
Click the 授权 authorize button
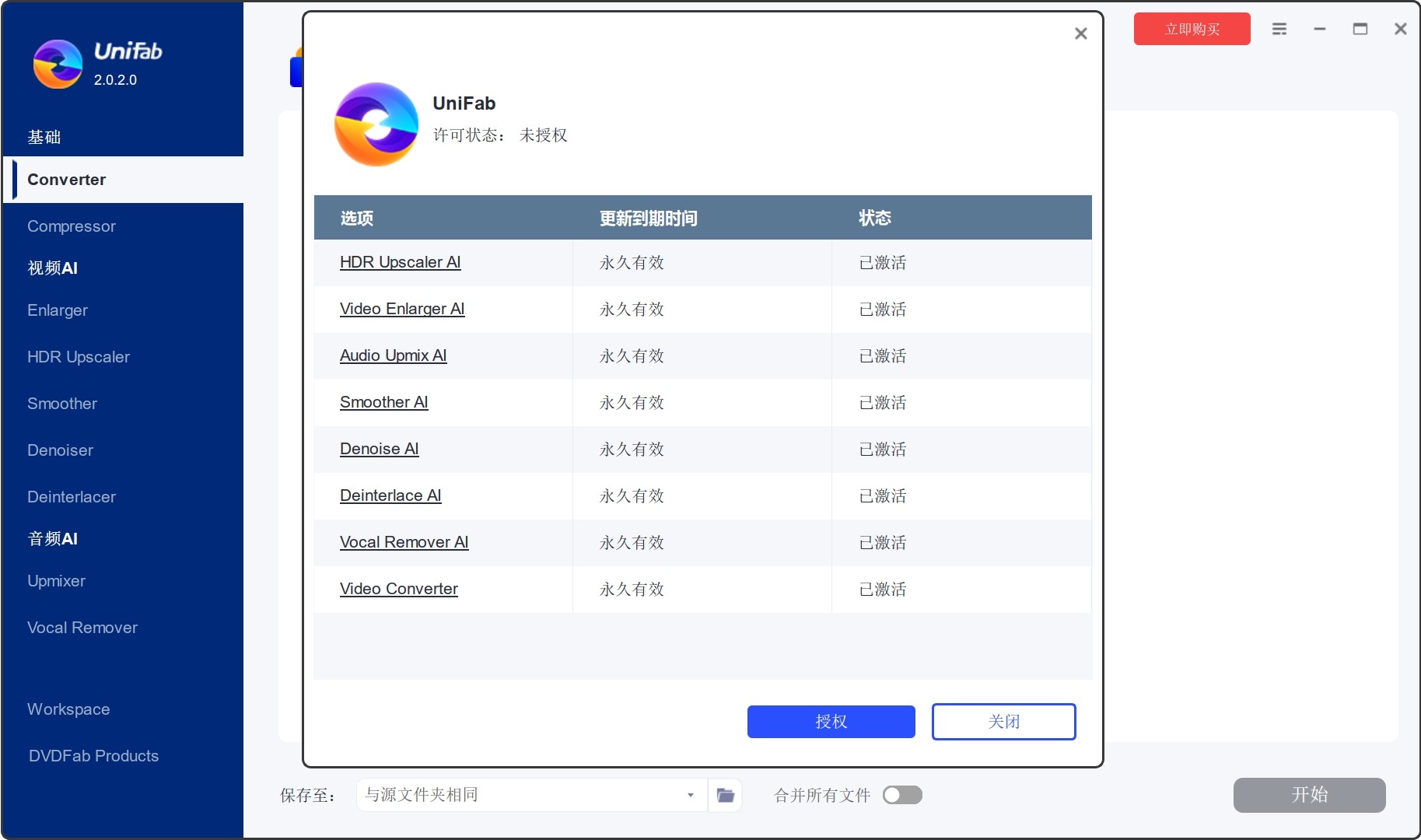point(831,722)
